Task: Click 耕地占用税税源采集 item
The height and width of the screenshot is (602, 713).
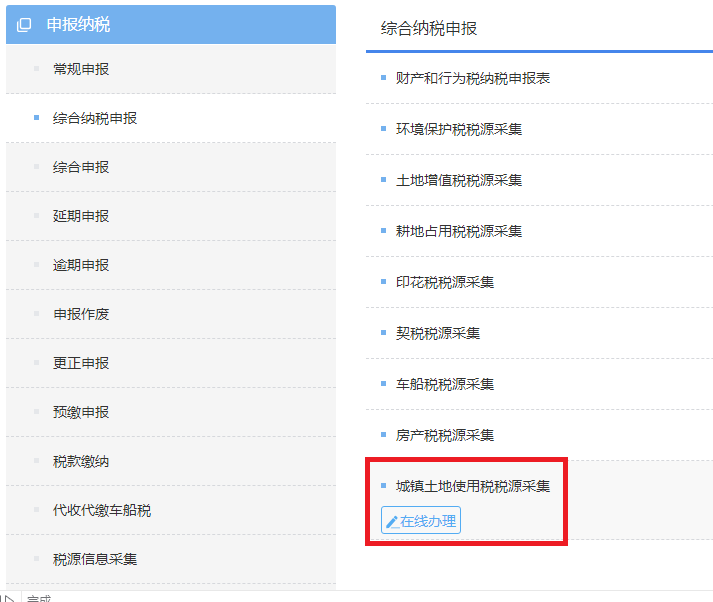Action: [x=458, y=231]
